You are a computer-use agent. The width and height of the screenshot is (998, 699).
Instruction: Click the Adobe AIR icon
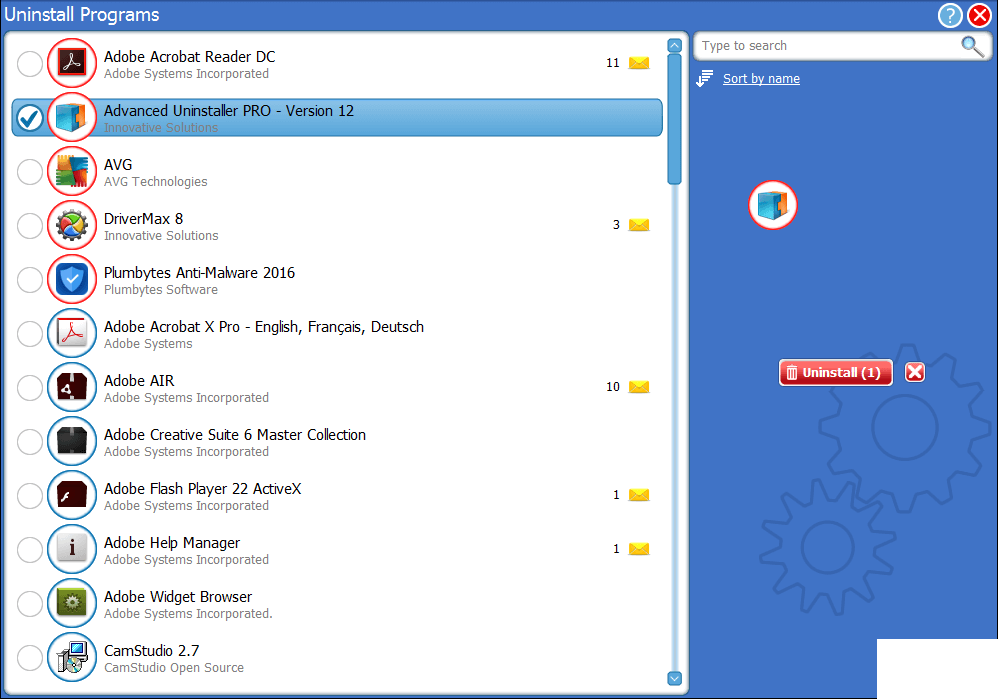pyautogui.click(x=72, y=387)
